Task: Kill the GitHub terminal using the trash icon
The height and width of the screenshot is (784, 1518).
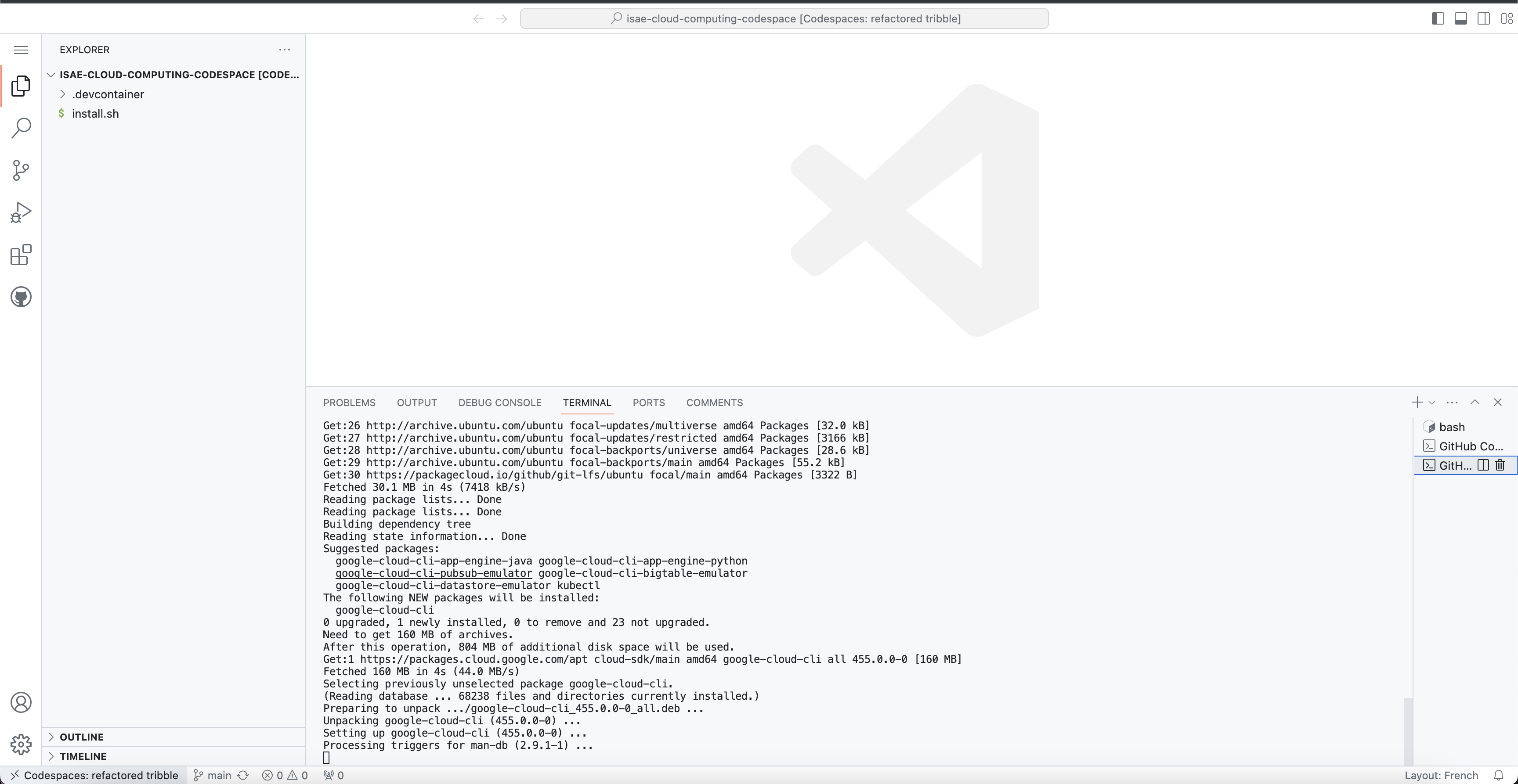Action: coord(1500,465)
